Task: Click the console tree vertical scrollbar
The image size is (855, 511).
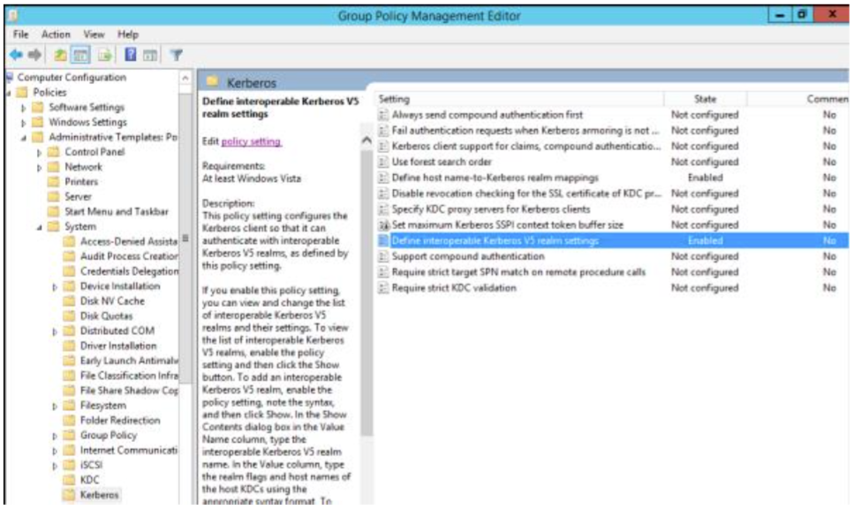Action: coord(185,300)
